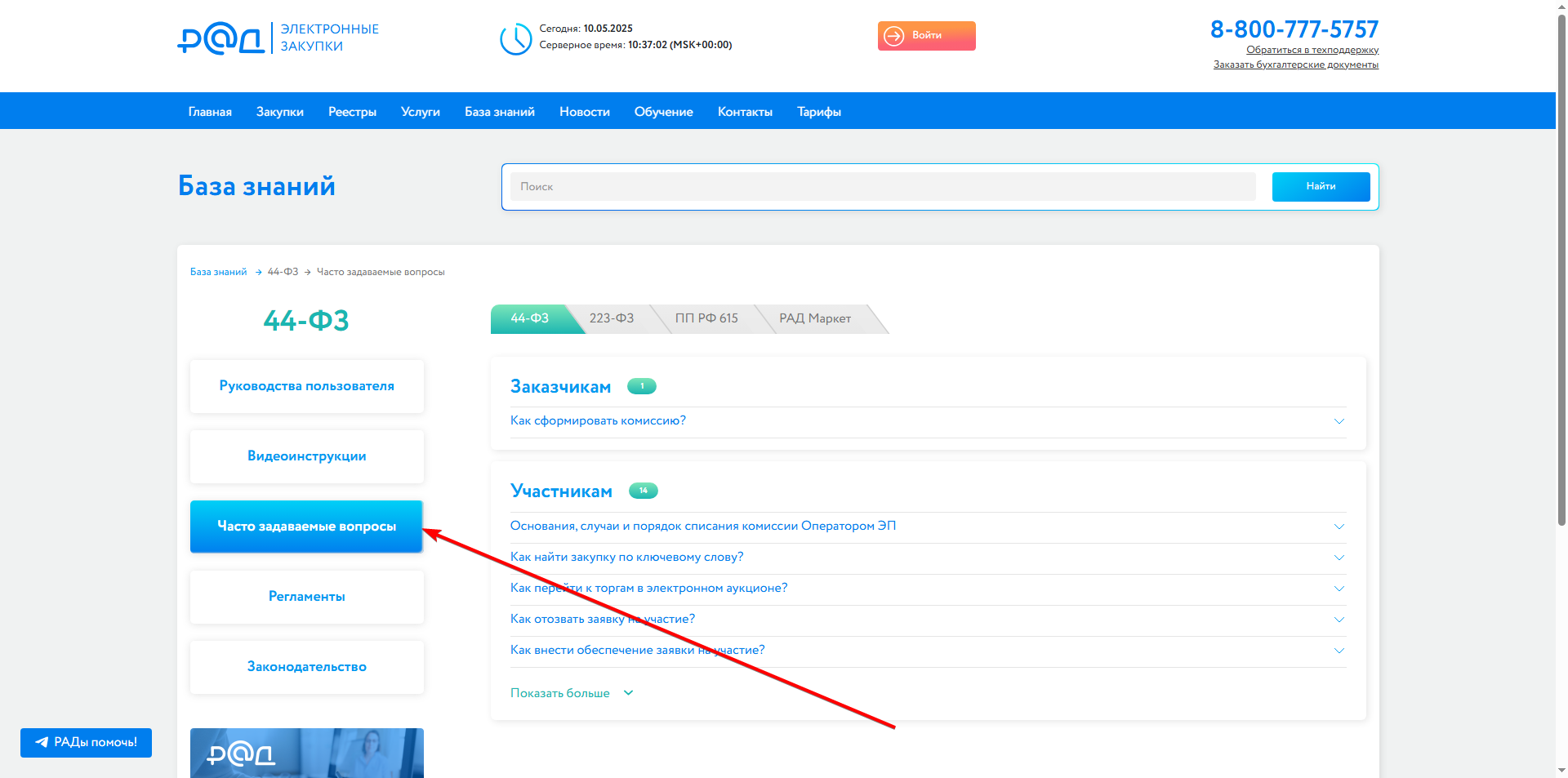Open Регламенты section
Image resolution: width=1568 pixels, height=778 pixels.
click(x=307, y=597)
